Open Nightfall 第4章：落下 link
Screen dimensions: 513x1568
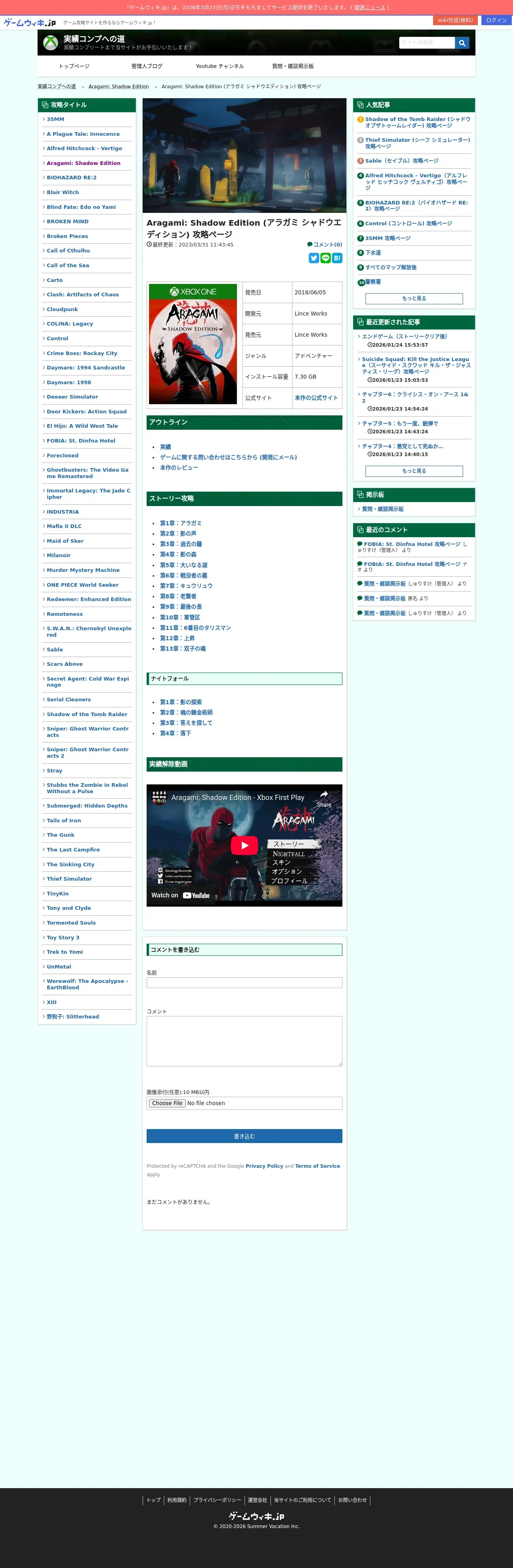click(x=175, y=734)
